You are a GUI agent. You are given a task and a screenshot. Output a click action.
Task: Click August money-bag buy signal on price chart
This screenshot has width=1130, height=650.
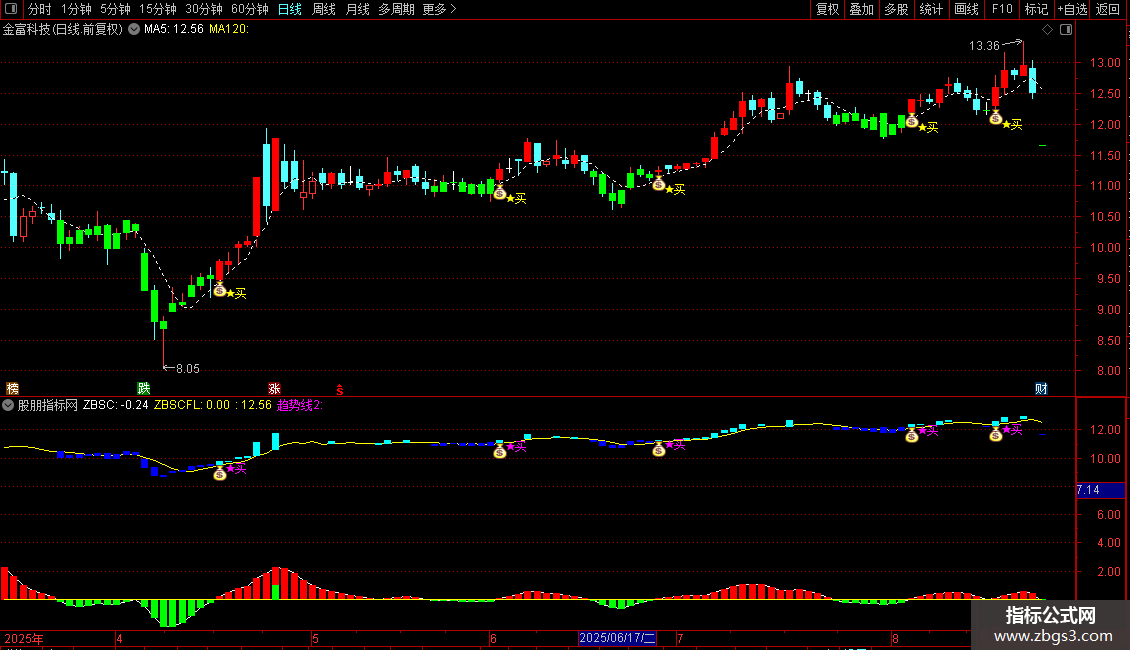tap(912, 121)
